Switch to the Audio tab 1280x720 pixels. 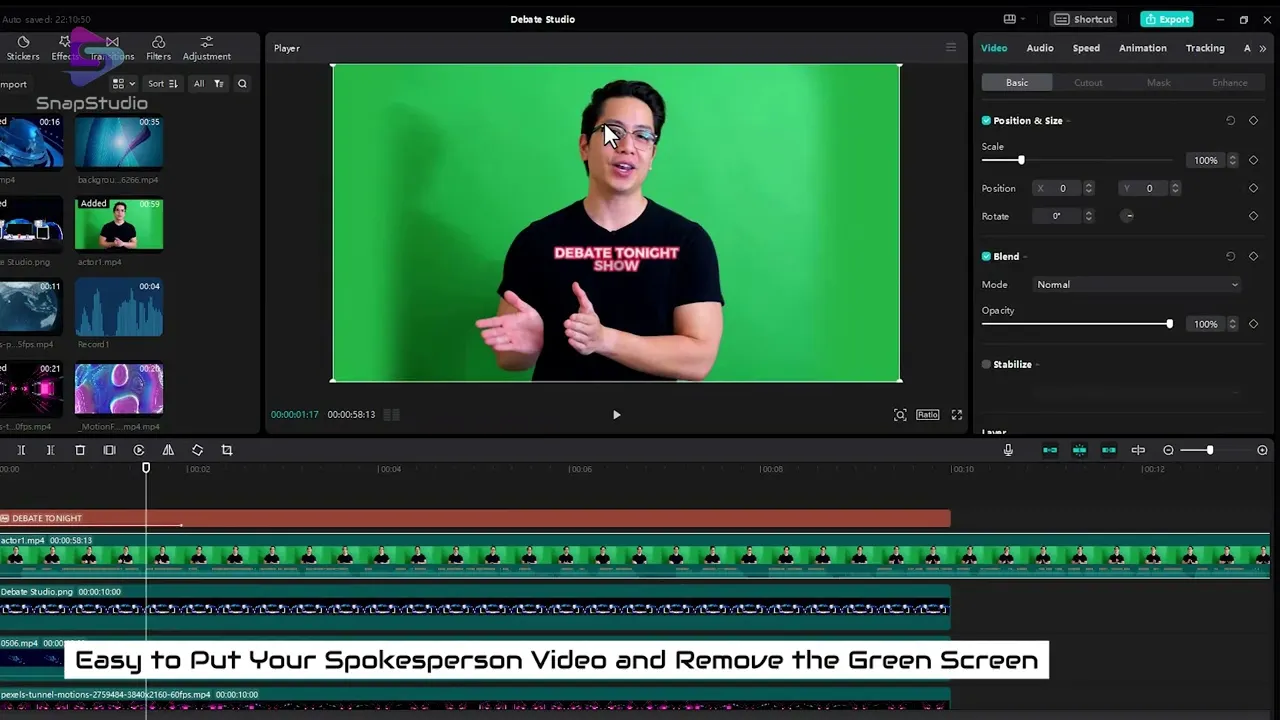1040,48
